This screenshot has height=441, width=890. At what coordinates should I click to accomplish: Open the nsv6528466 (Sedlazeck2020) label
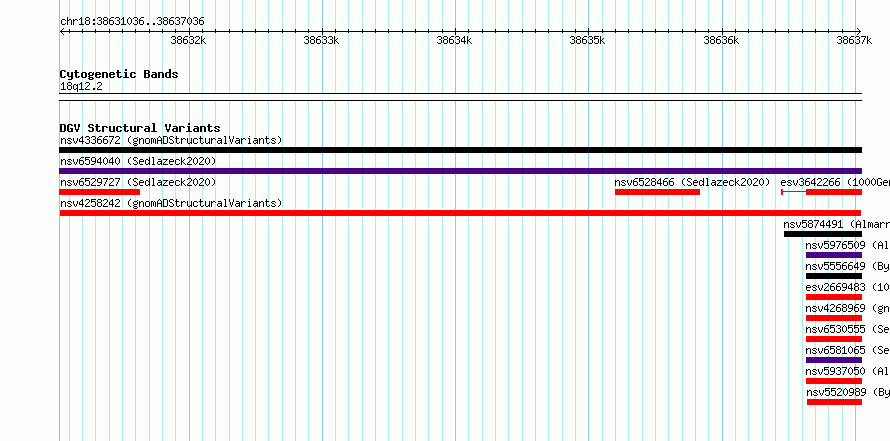pos(692,182)
